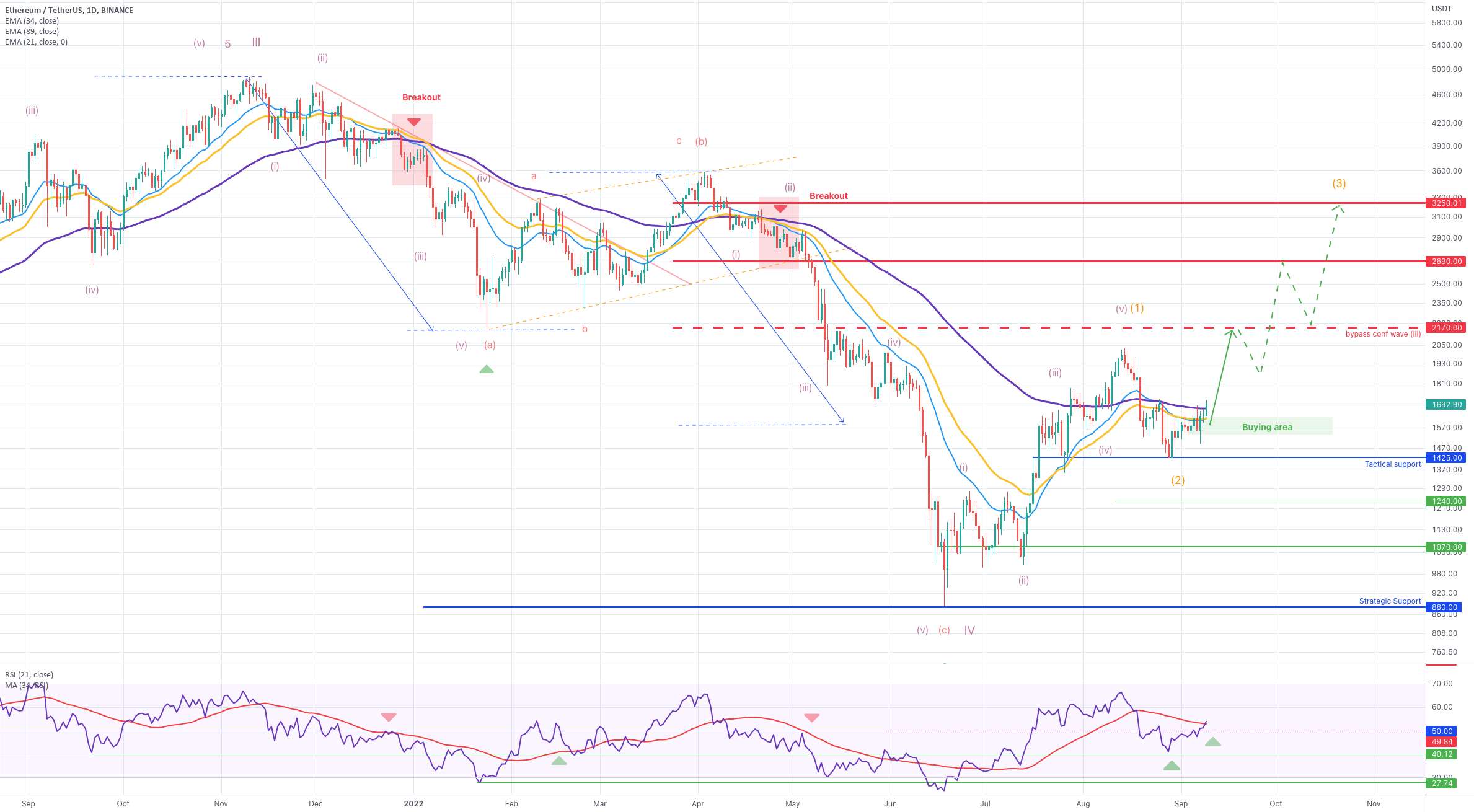
Task: Click the 1240.00 green price label
Action: point(1447,501)
